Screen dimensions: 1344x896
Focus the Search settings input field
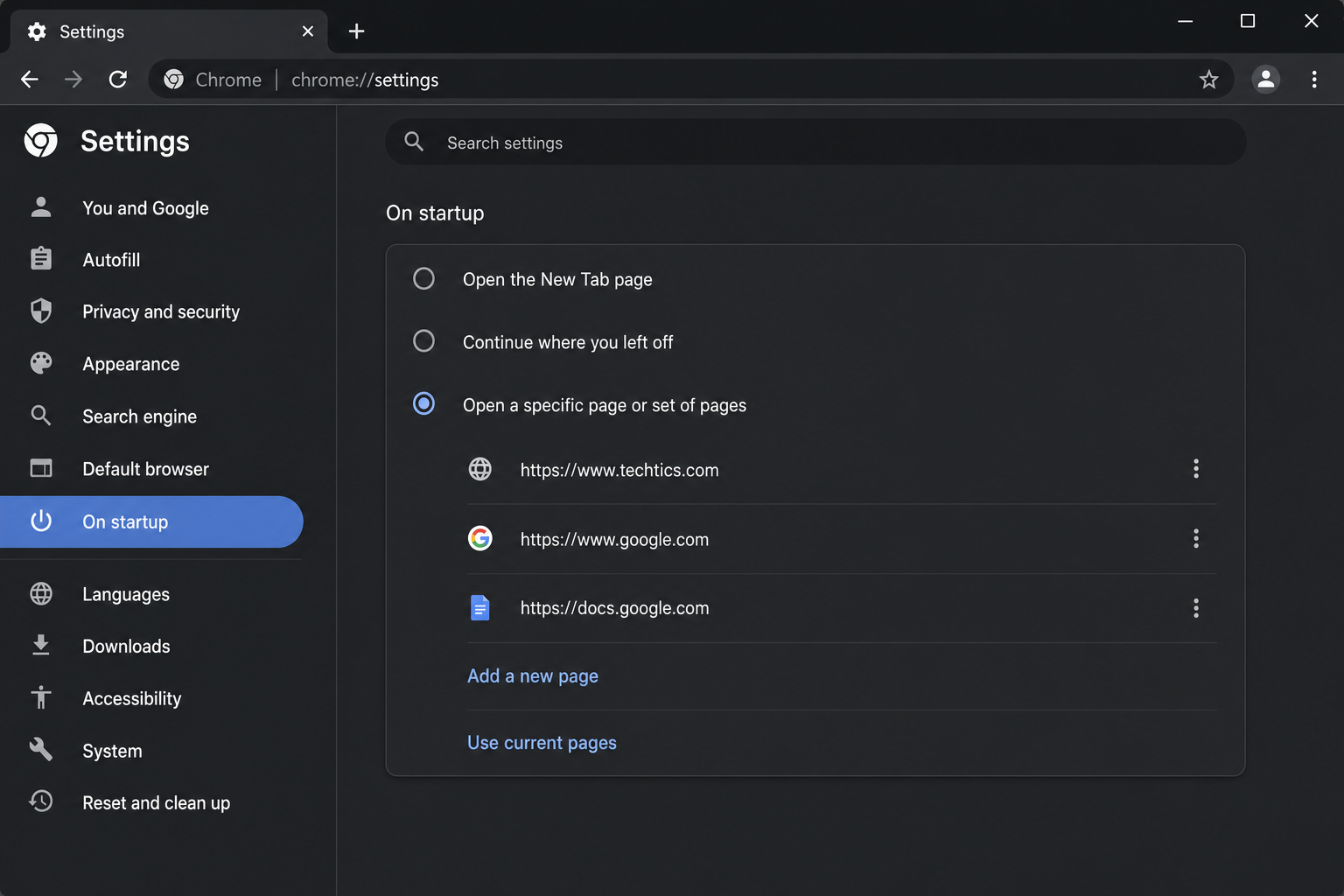(x=815, y=142)
